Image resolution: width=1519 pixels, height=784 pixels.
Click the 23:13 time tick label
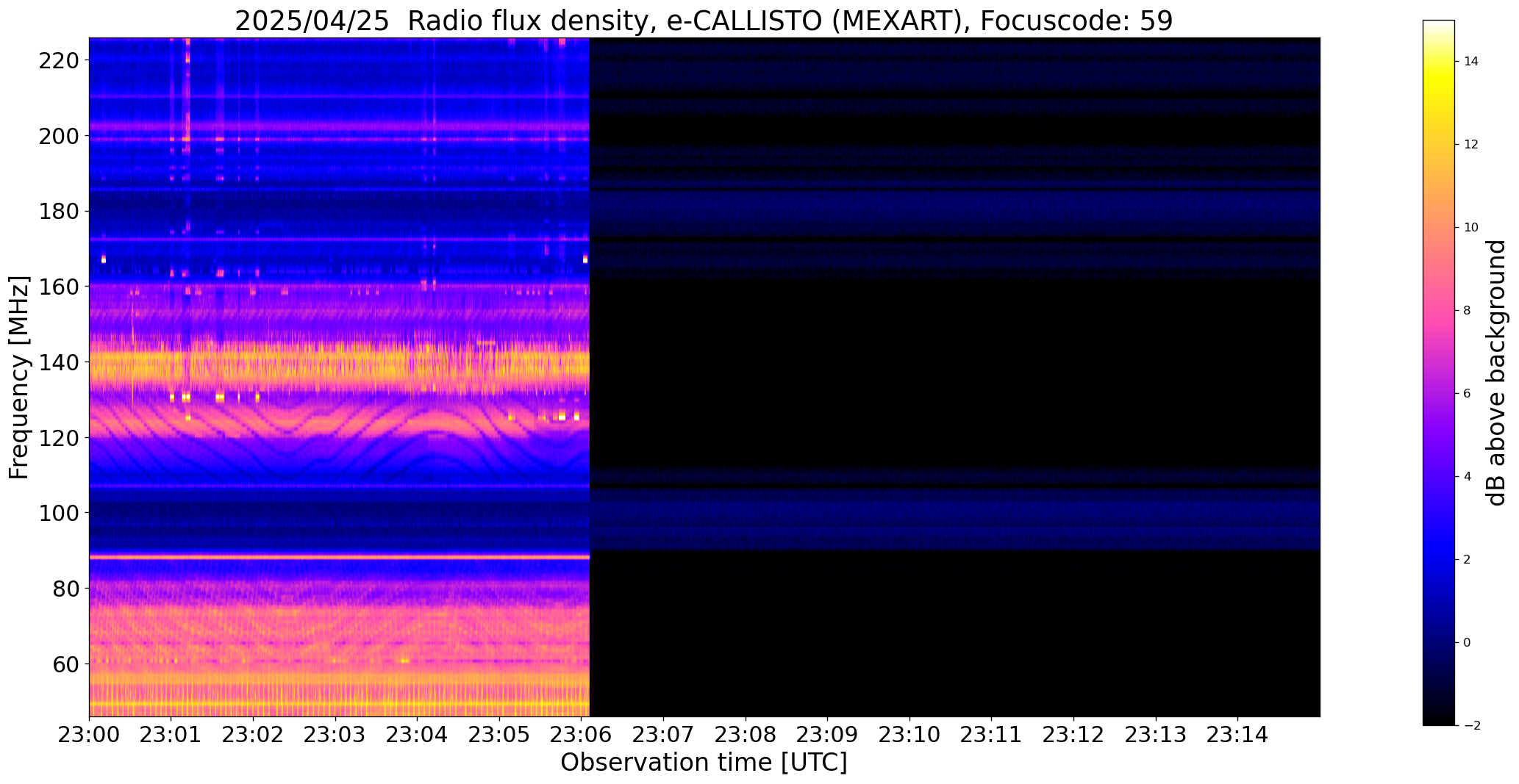[x=1157, y=735]
